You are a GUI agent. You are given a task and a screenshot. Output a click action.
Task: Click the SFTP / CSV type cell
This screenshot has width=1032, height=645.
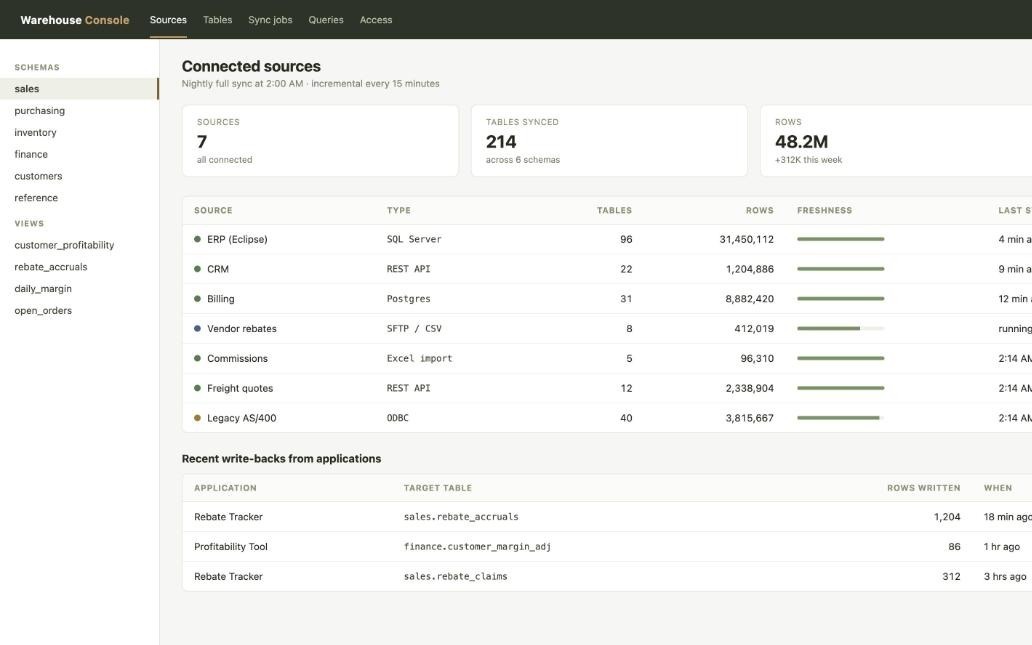[x=414, y=328]
